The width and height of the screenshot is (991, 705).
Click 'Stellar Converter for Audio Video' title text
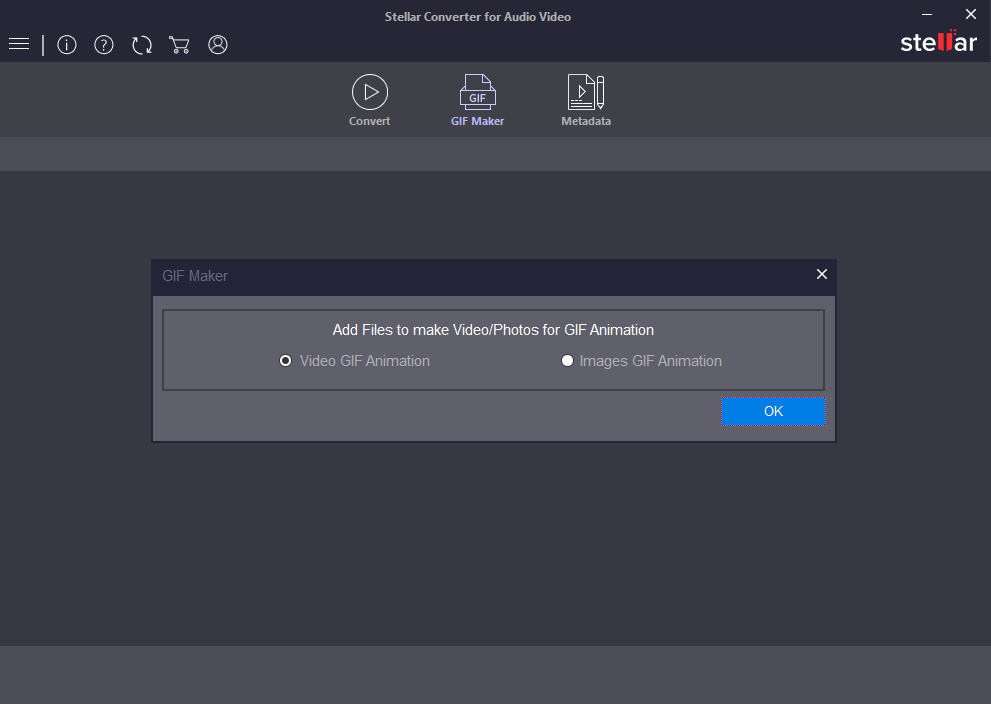pyautogui.click(x=478, y=17)
